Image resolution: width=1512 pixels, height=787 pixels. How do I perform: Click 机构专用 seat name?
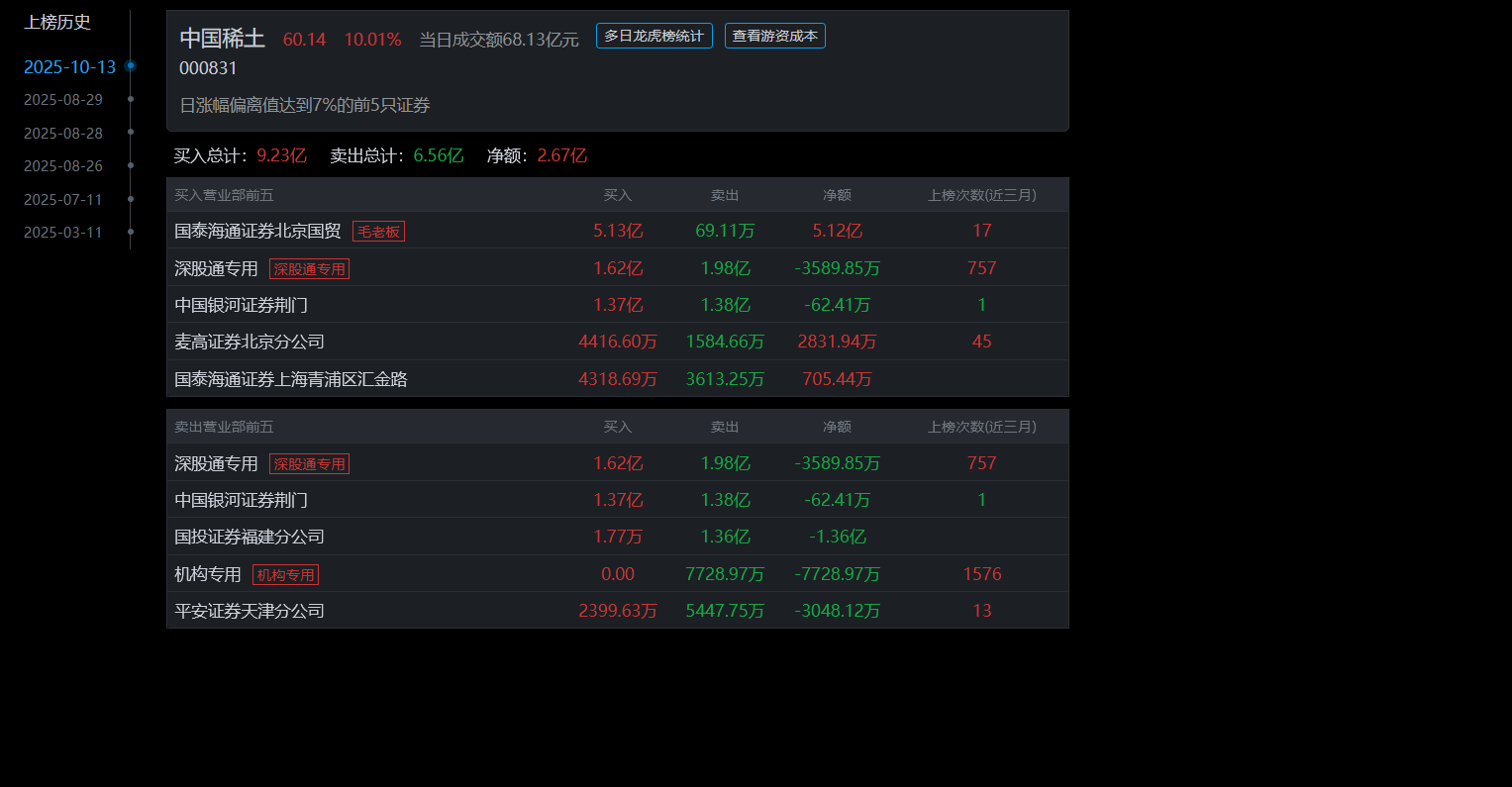click(208, 574)
